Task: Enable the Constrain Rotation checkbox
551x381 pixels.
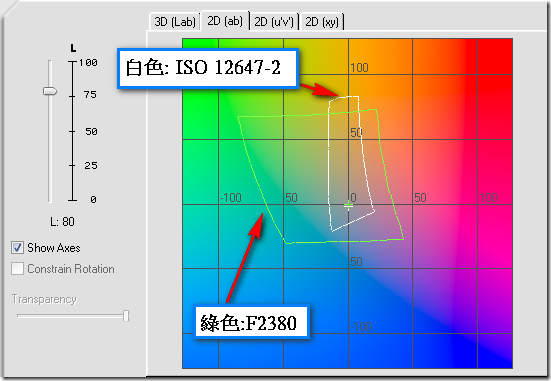Action: point(17,269)
